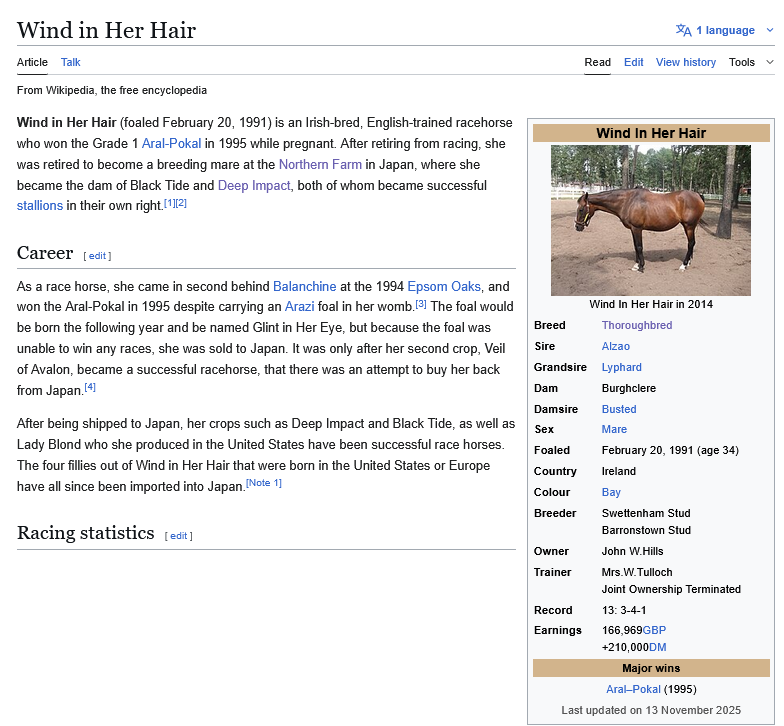Open the horse photo in infobox

point(650,220)
